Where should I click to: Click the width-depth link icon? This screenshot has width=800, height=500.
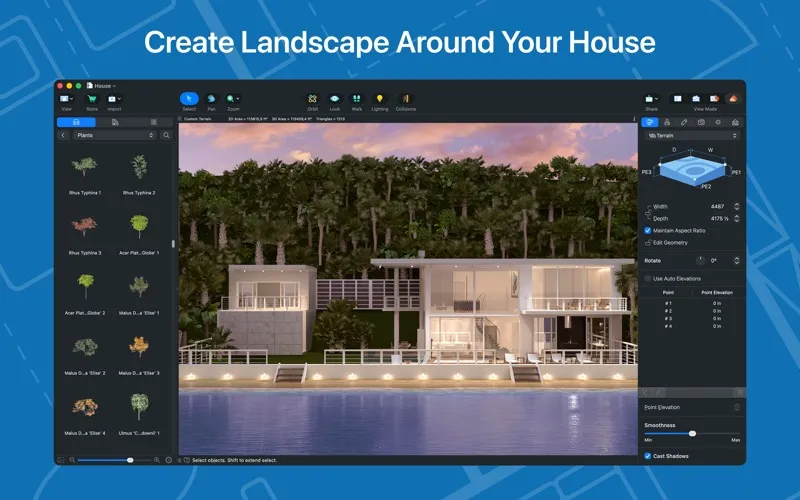click(648, 212)
